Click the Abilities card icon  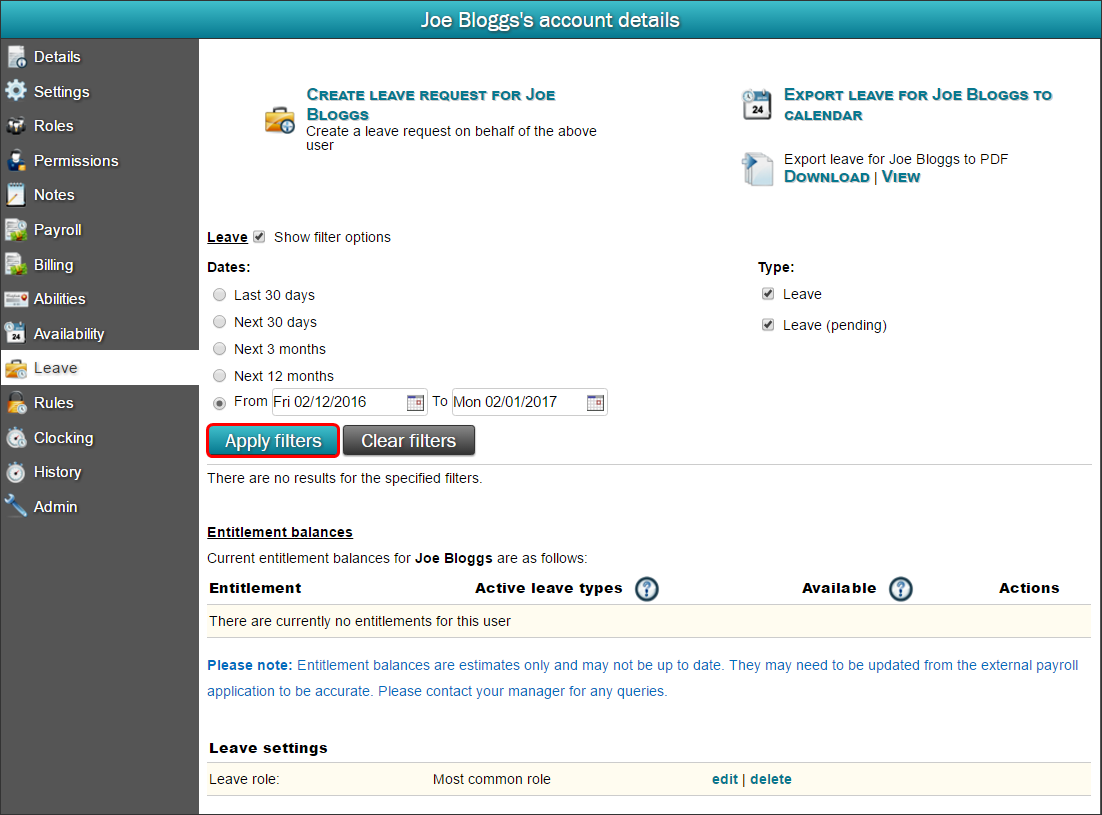pos(16,299)
